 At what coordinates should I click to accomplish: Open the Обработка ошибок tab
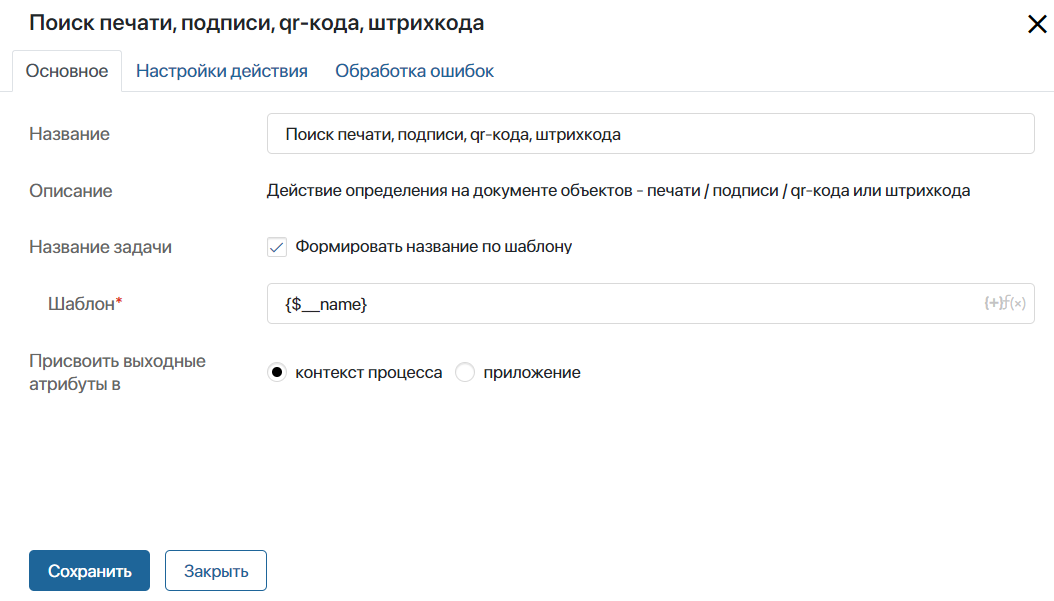coord(414,71)
